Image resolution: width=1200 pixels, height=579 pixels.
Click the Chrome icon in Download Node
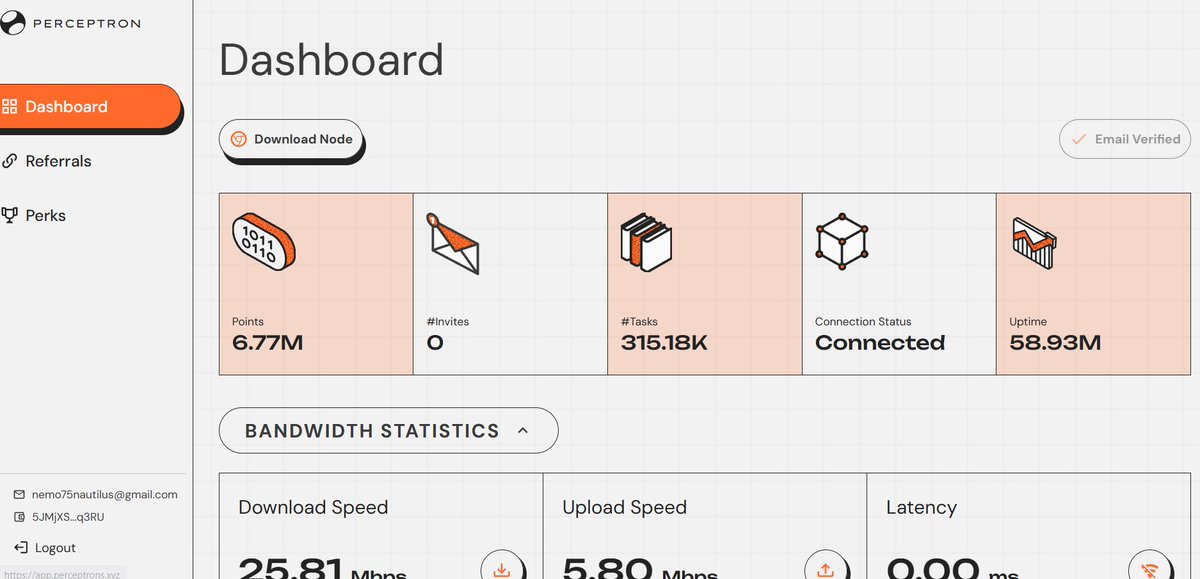coord(239,139)
